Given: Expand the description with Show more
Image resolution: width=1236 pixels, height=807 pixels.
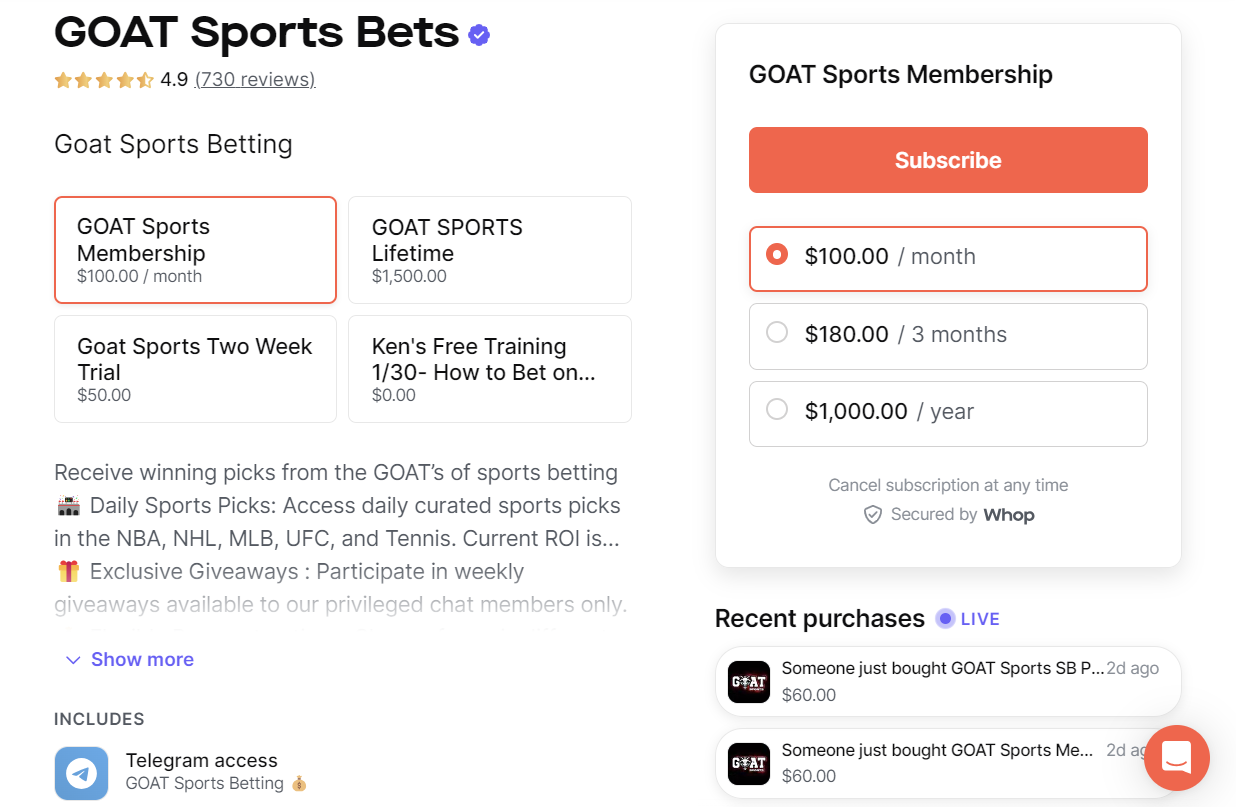Looking at the screenshot, I should [128, 659].
